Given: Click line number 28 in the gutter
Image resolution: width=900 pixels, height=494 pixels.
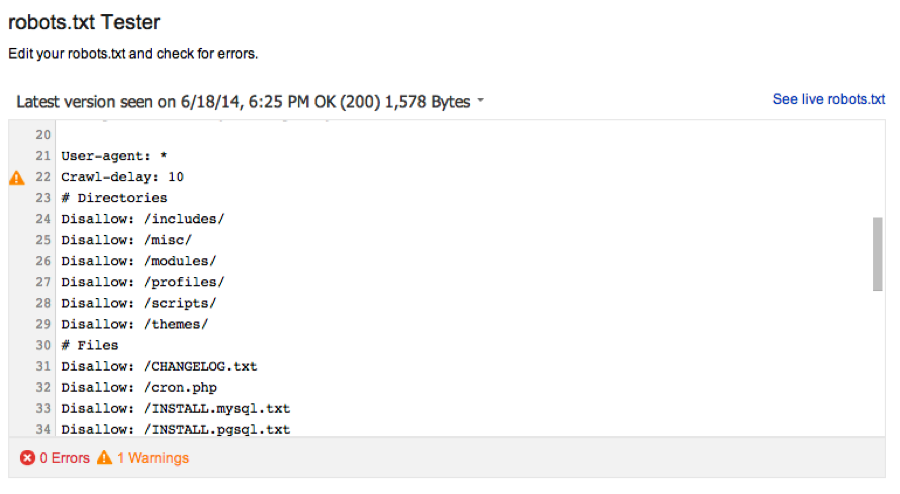Looking at the screenshot, I should point(43,303).
